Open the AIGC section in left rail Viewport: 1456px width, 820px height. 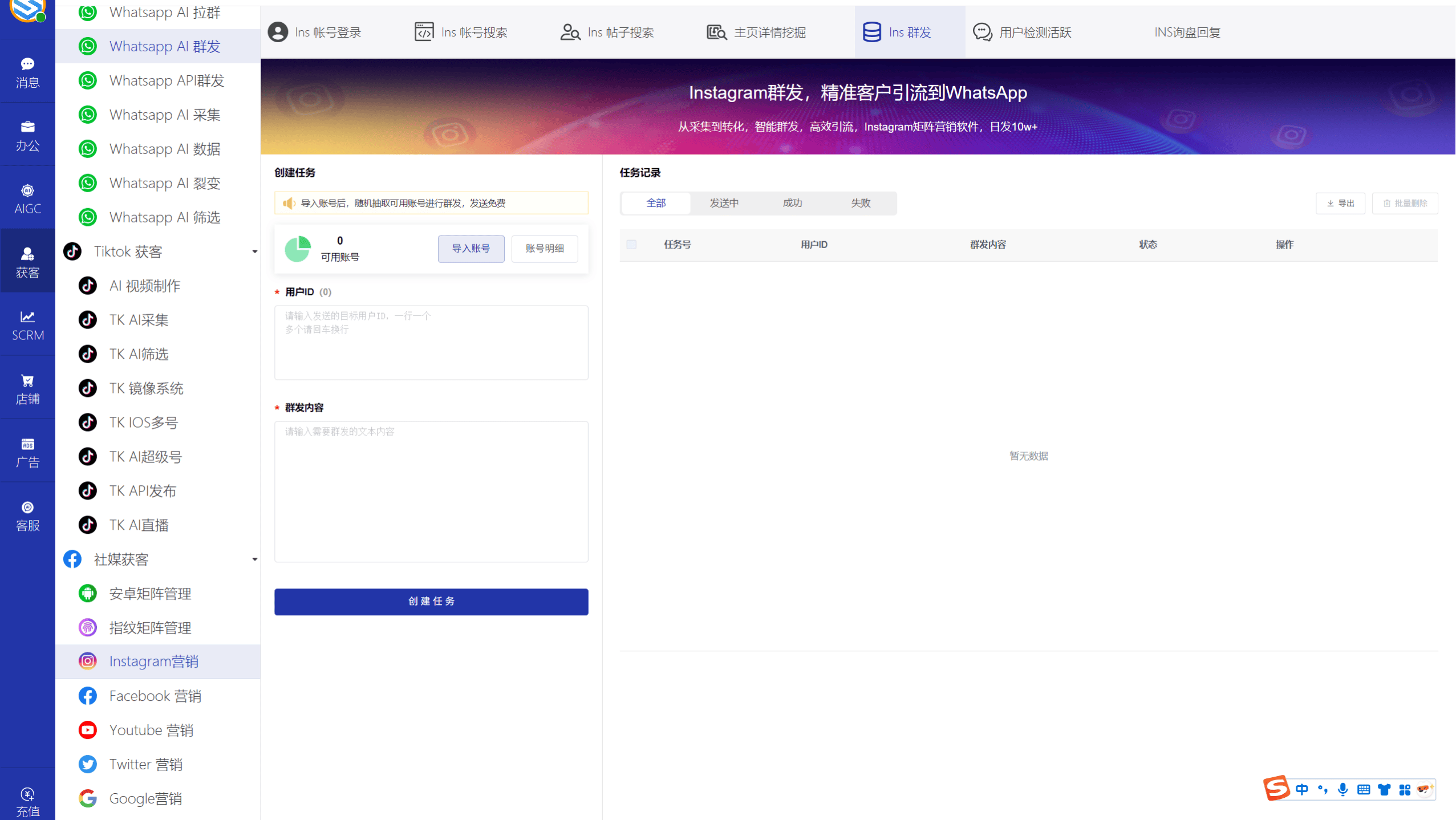click(x=27, y=198)
